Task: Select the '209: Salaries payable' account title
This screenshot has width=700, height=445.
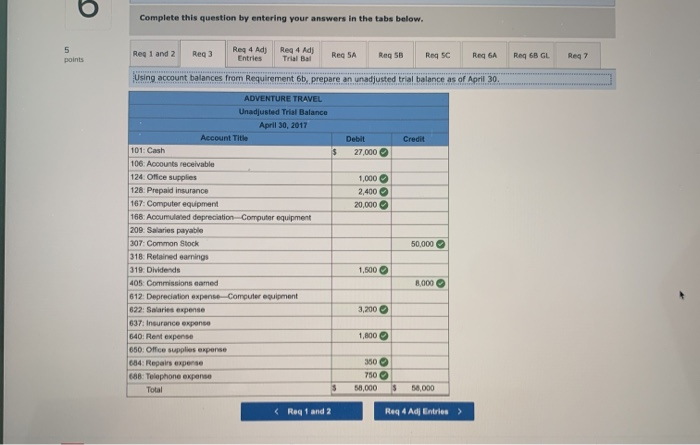Action: [x=167, y=230]
